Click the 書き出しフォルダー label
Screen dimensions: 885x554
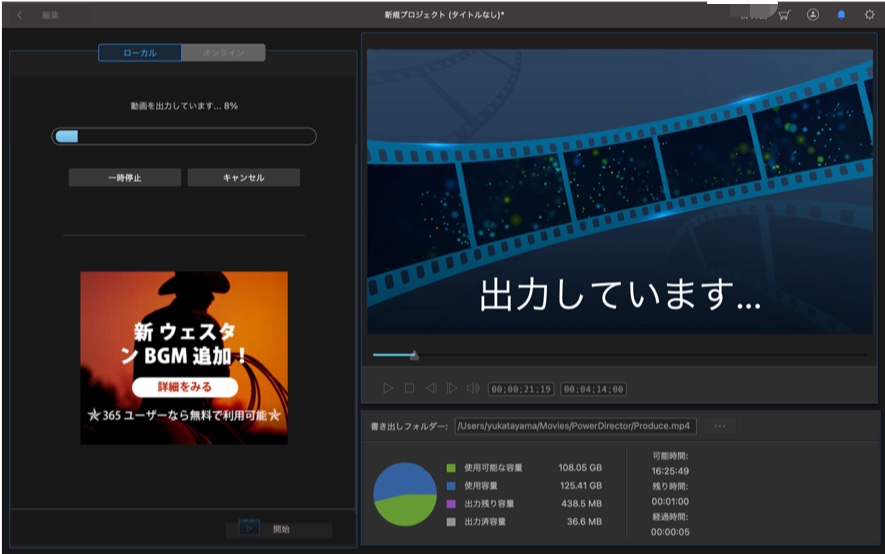[x=409, y=427]
